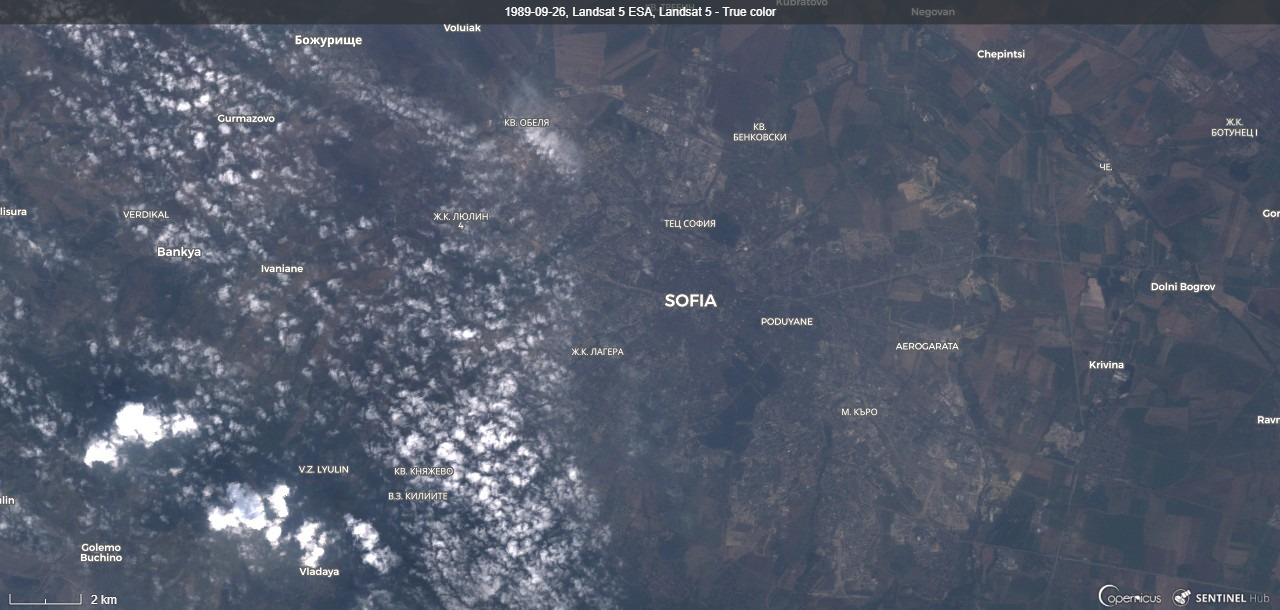Click the Chepintsi map label
This screenshot has height=610, width=1280.
click(1001, 54)
